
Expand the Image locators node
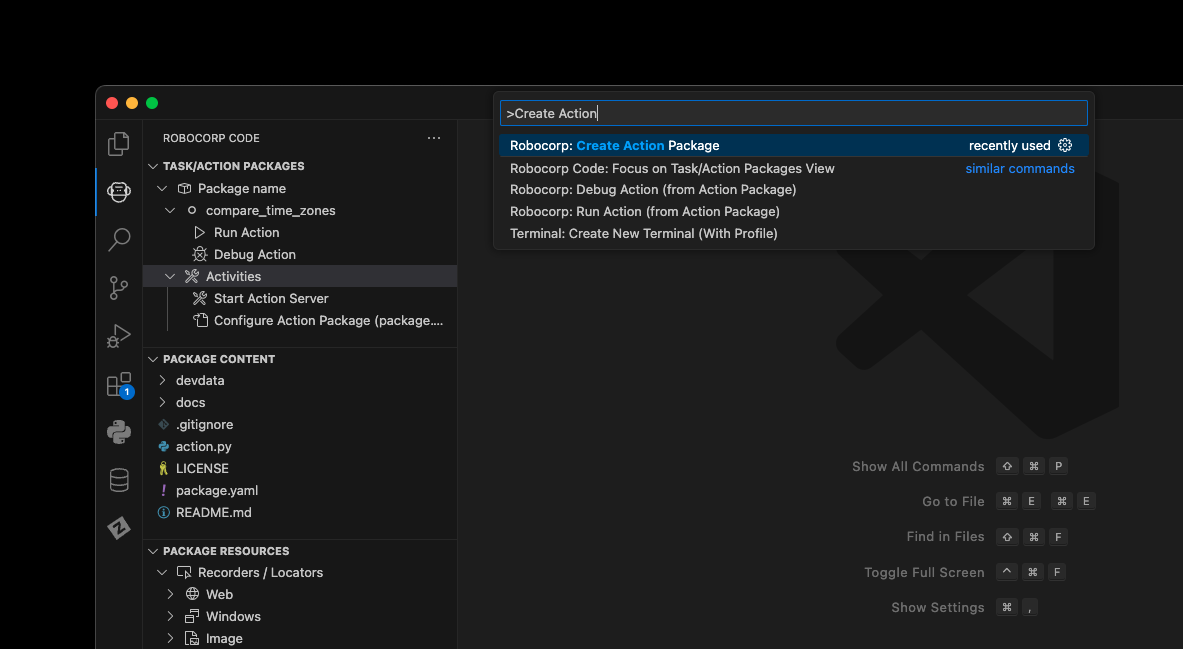pos(171,638)
